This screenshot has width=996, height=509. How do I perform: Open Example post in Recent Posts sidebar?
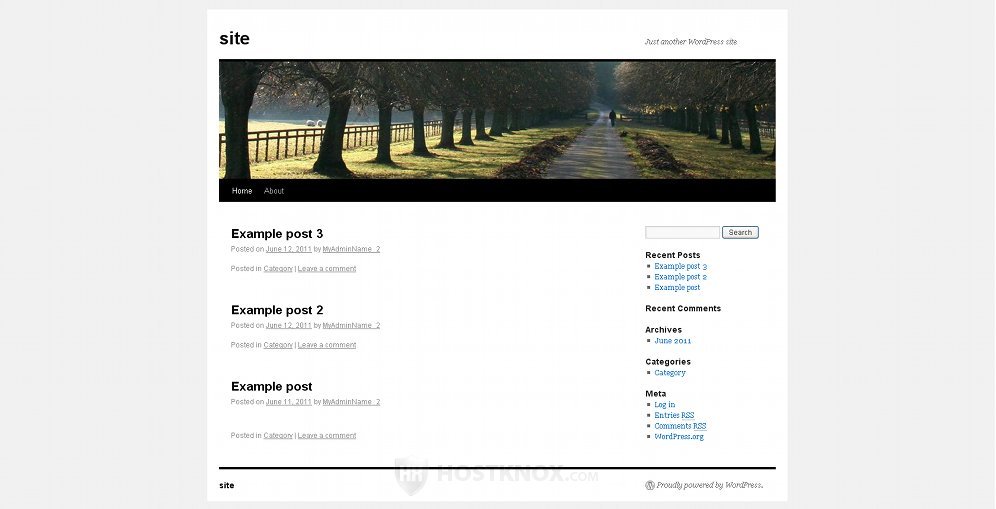pos(677,287)
